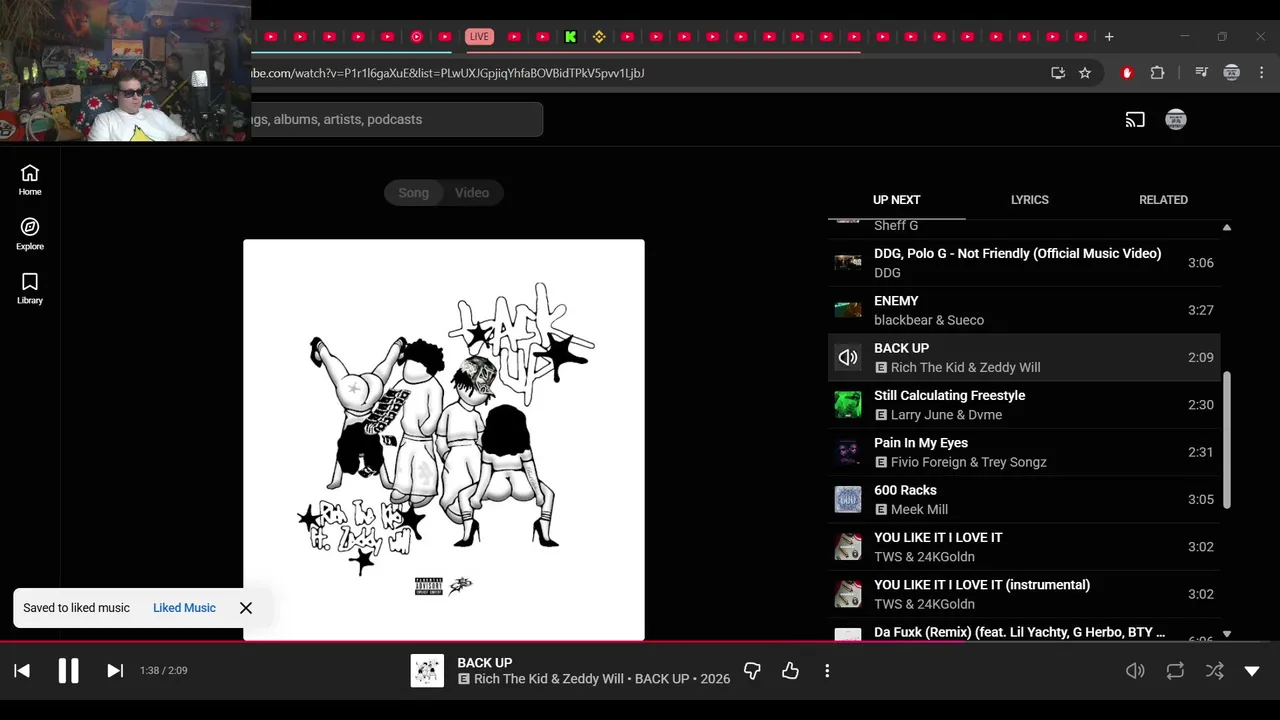Open Liked Music link in toast

coord(184,608)
